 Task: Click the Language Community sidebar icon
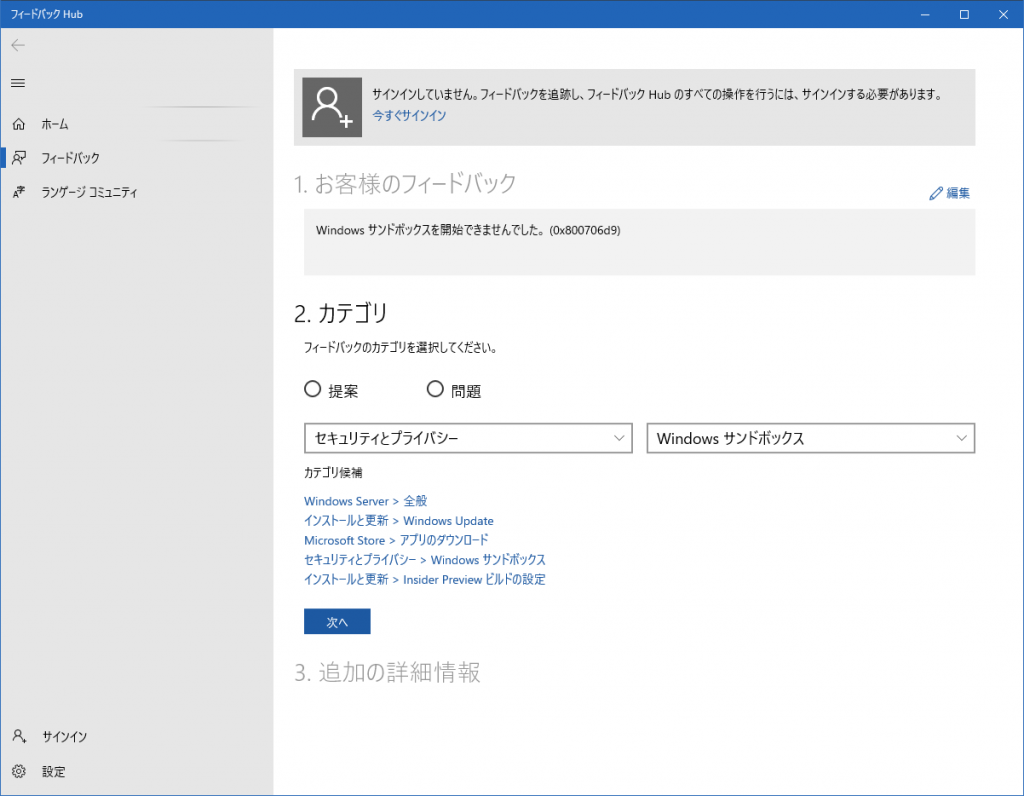point(18,192)
